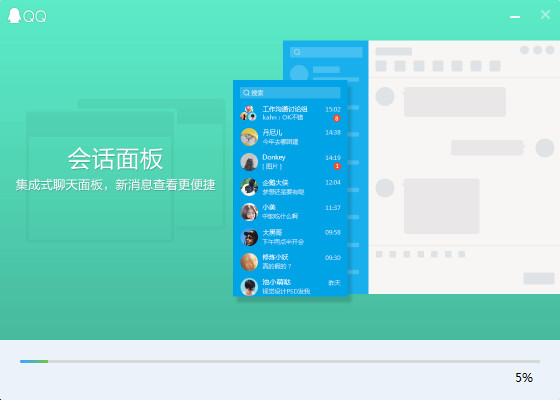Click the 集成式聊天面板 subtitle text
560x400 pixels.
click(115, 185)
